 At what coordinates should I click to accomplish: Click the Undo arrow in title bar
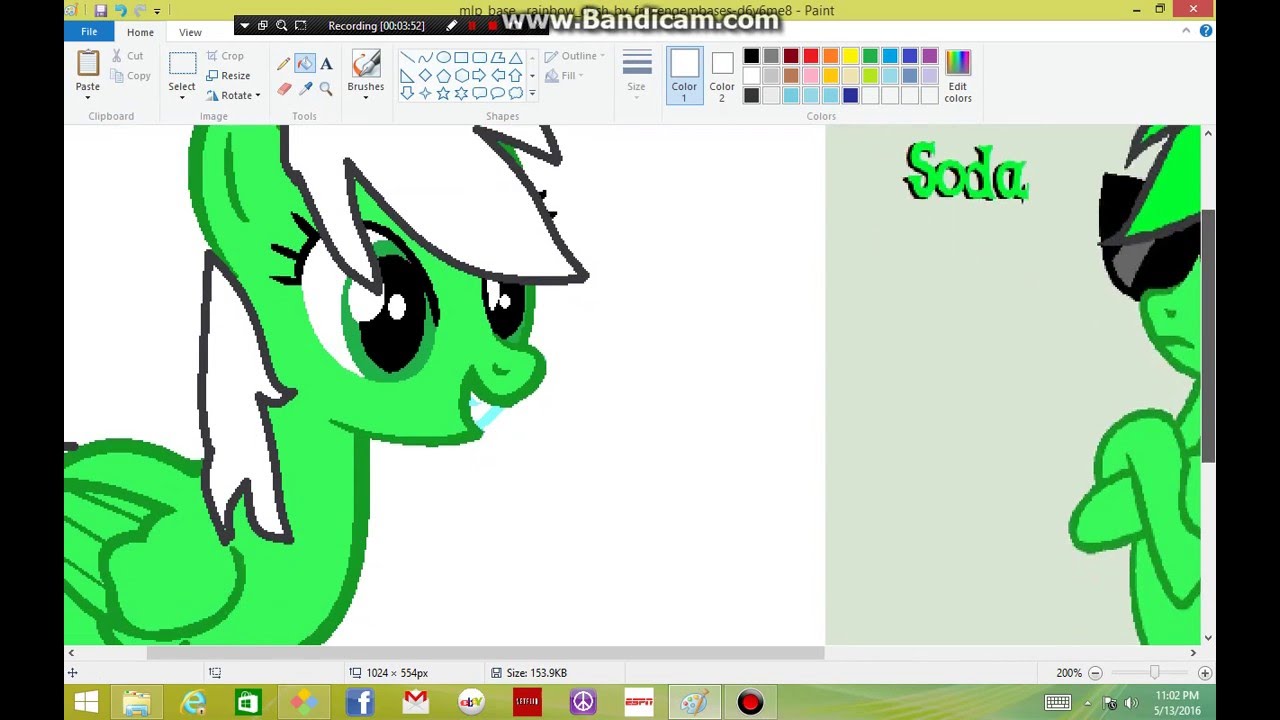(121, 10)
